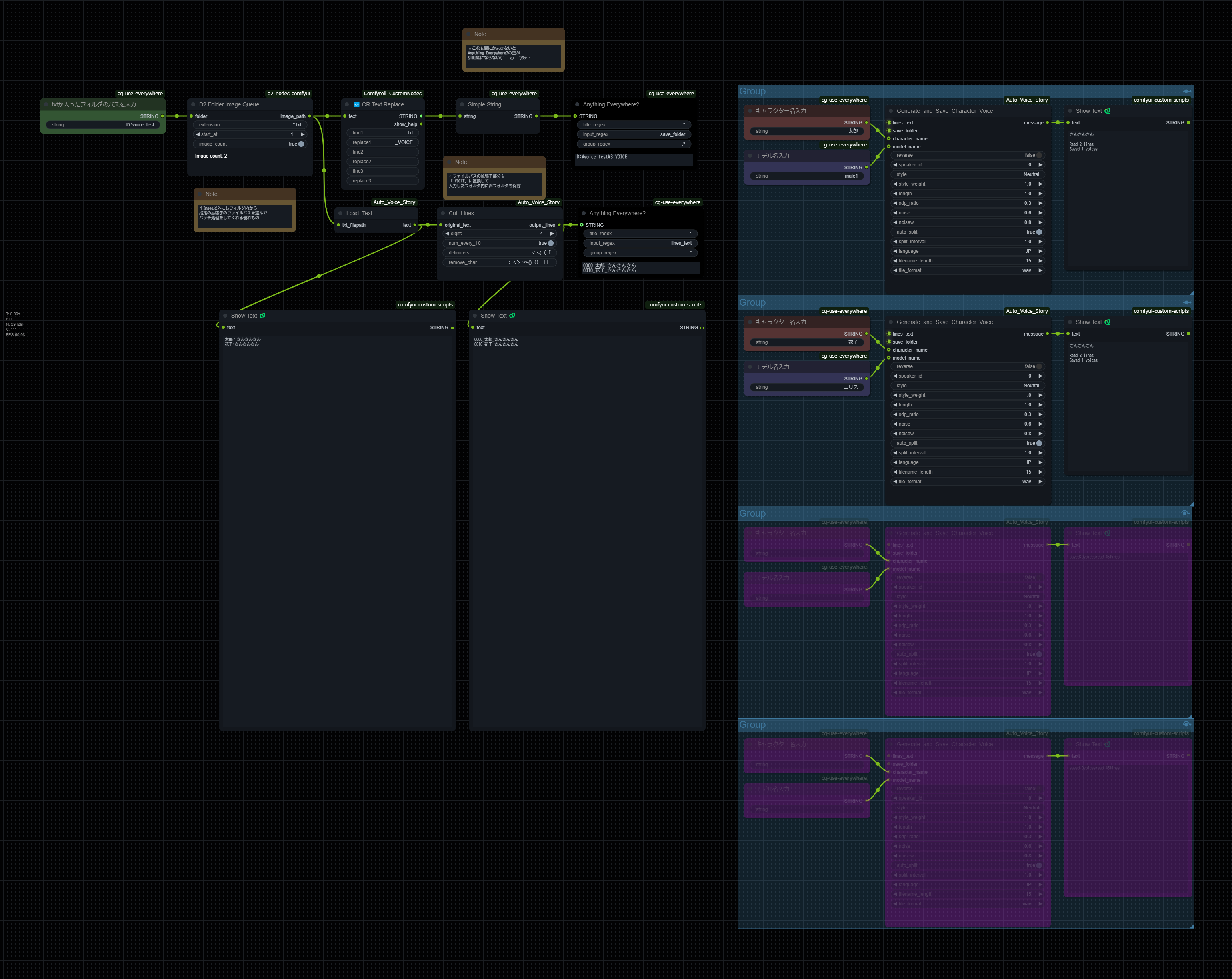The image size is (1232, 979).
Task: Edit input_regex field showing save_folder
Action: pyautogui.click(x=634, y=134)
